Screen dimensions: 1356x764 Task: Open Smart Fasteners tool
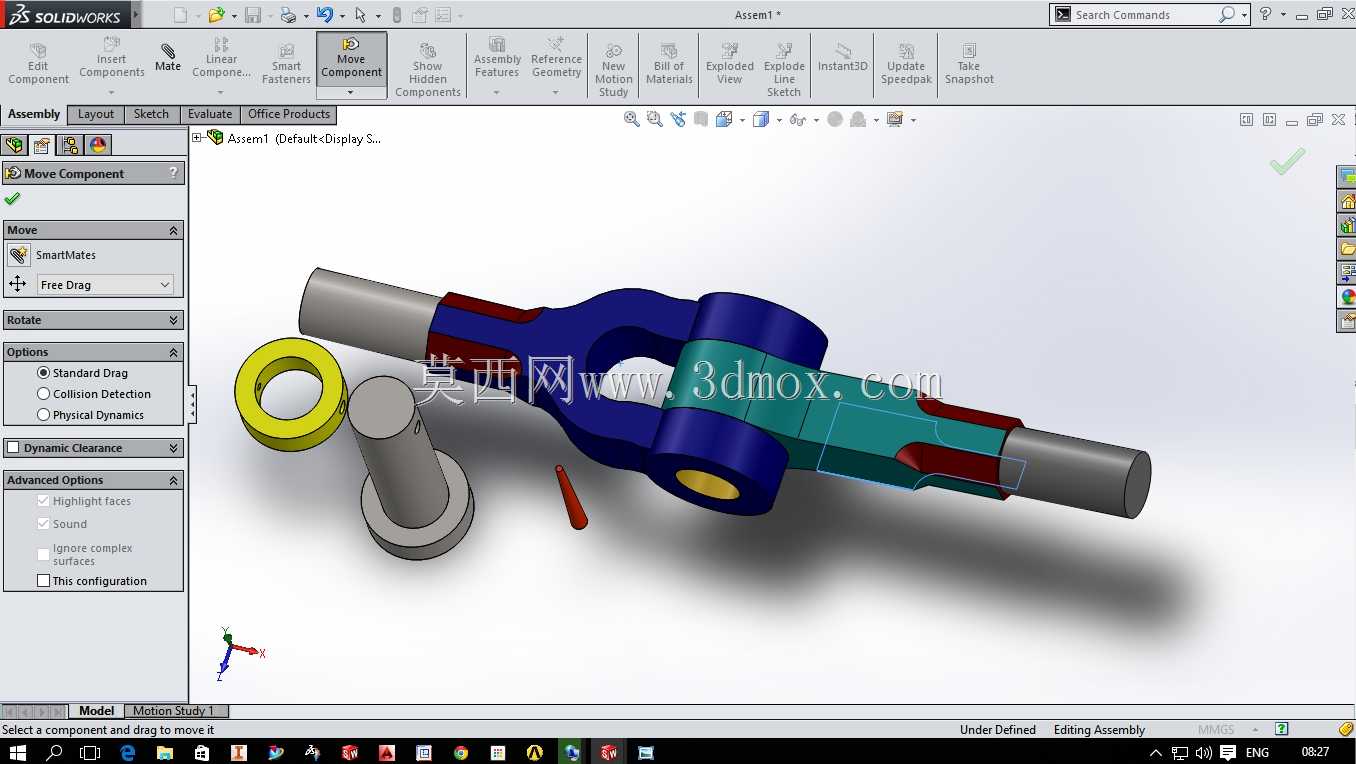point(286,64)
